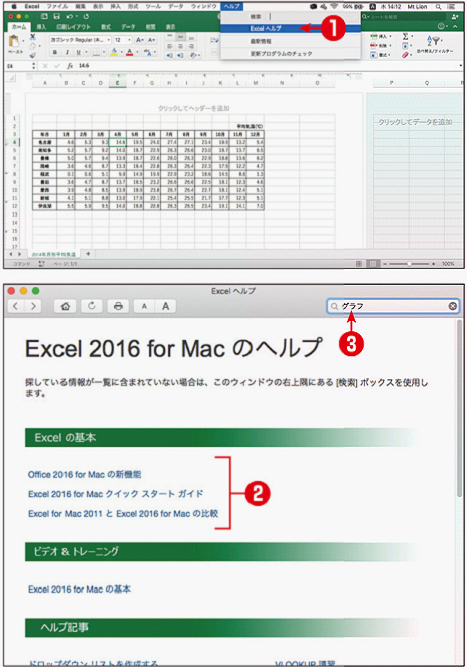Expand the Paste options arrow
Viewport: 467px width, 667px height.
(22, 41)
